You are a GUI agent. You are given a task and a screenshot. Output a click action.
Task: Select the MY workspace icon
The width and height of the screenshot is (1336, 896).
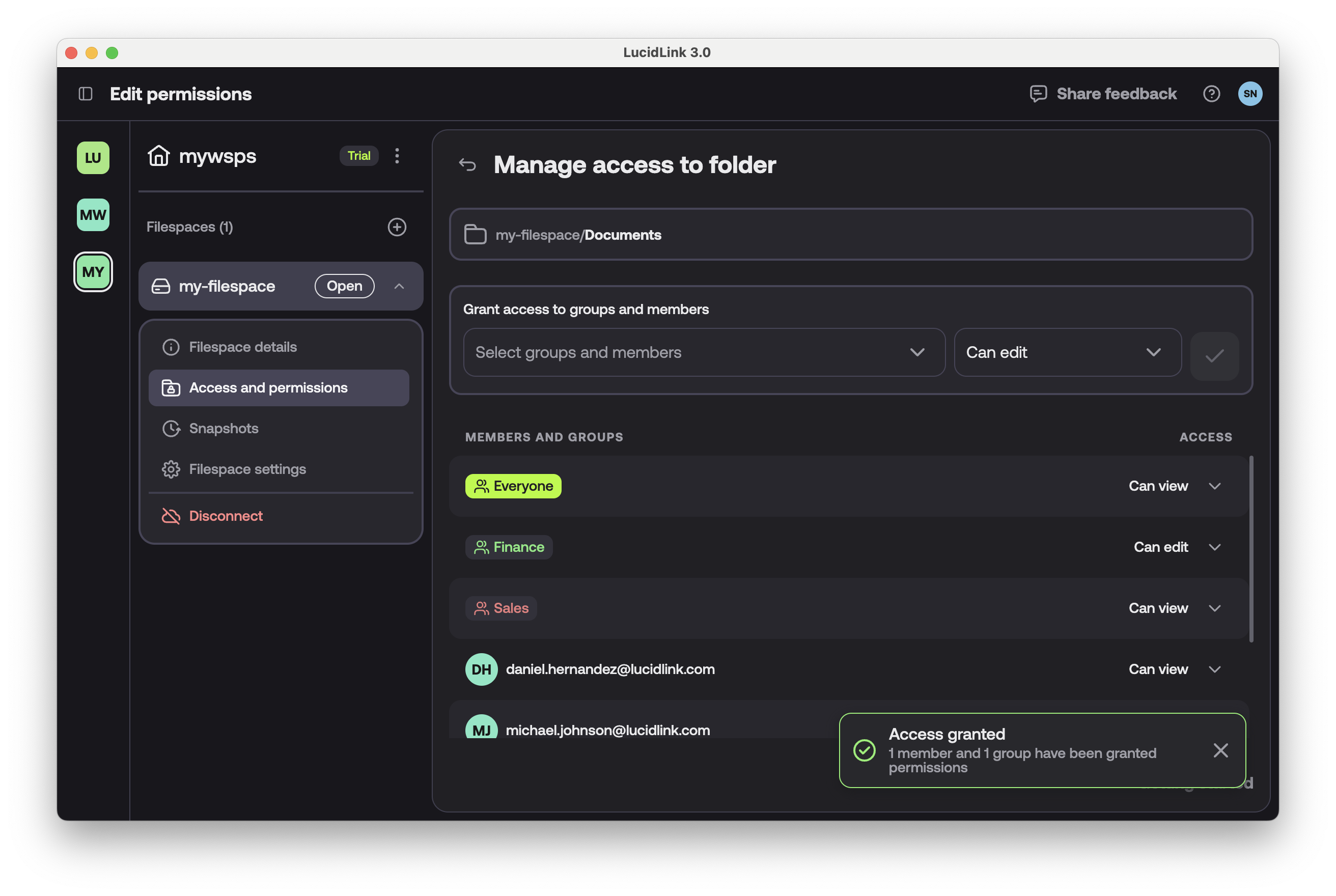click(93, 272)
